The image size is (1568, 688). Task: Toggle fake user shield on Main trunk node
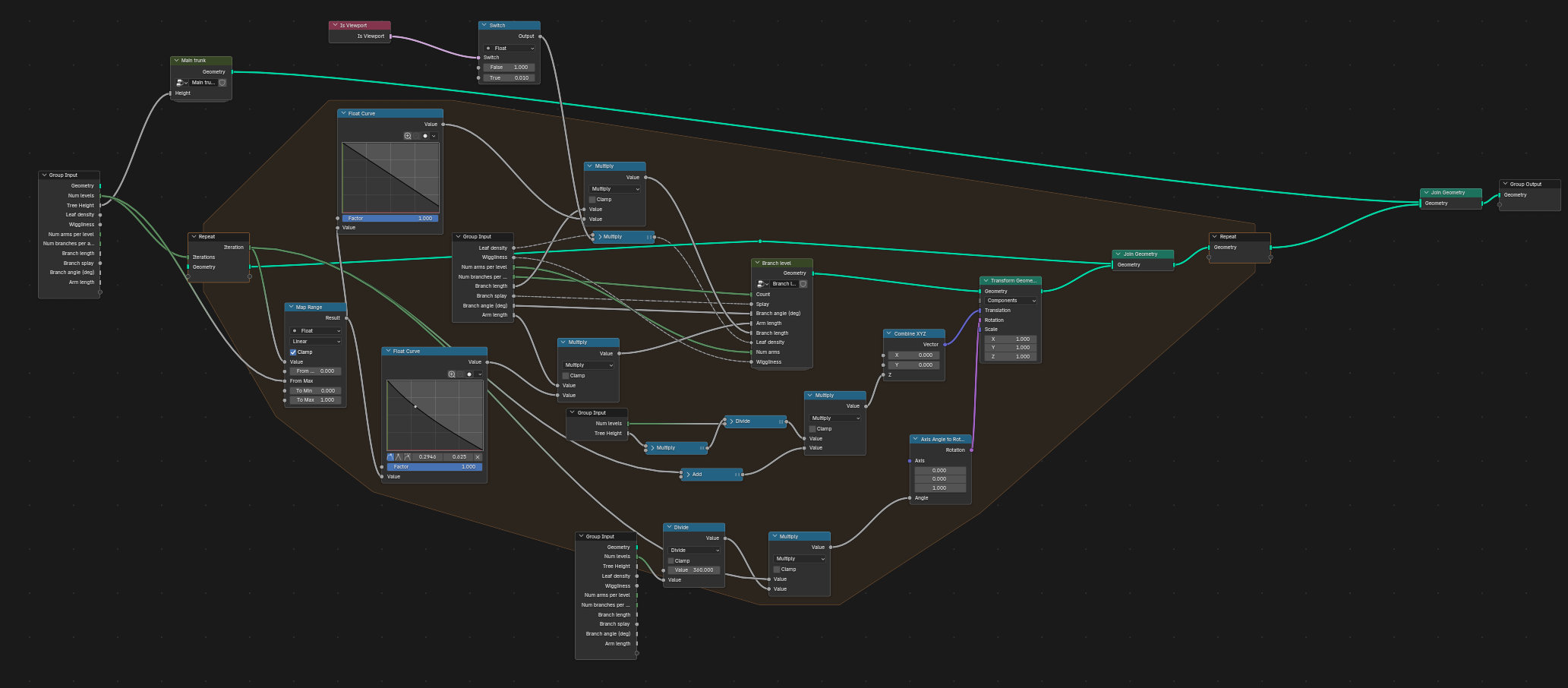(x=222, y=83)
